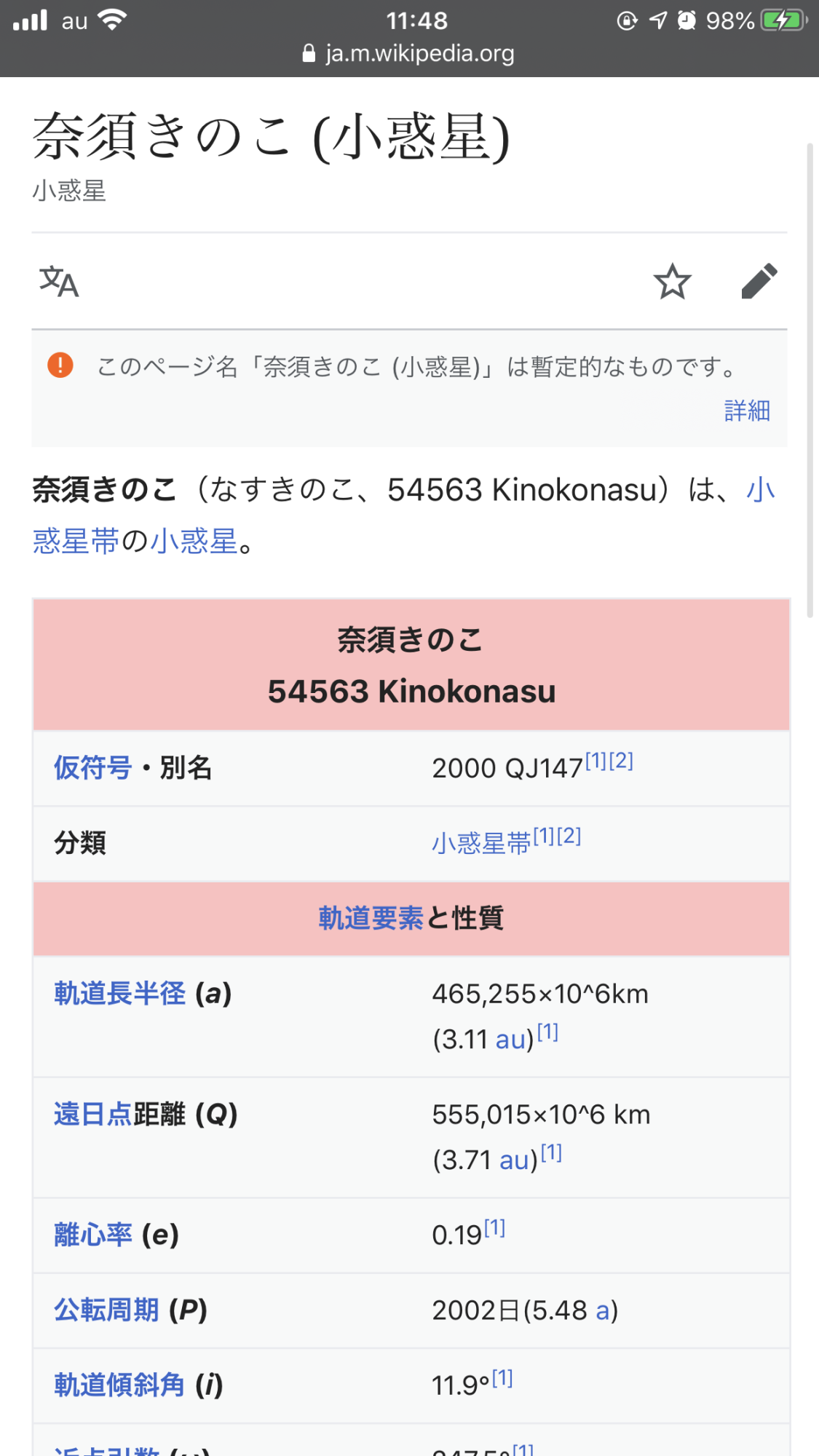
Task: Tap the Wi-Fi icon in status bar
Action: 112,20
